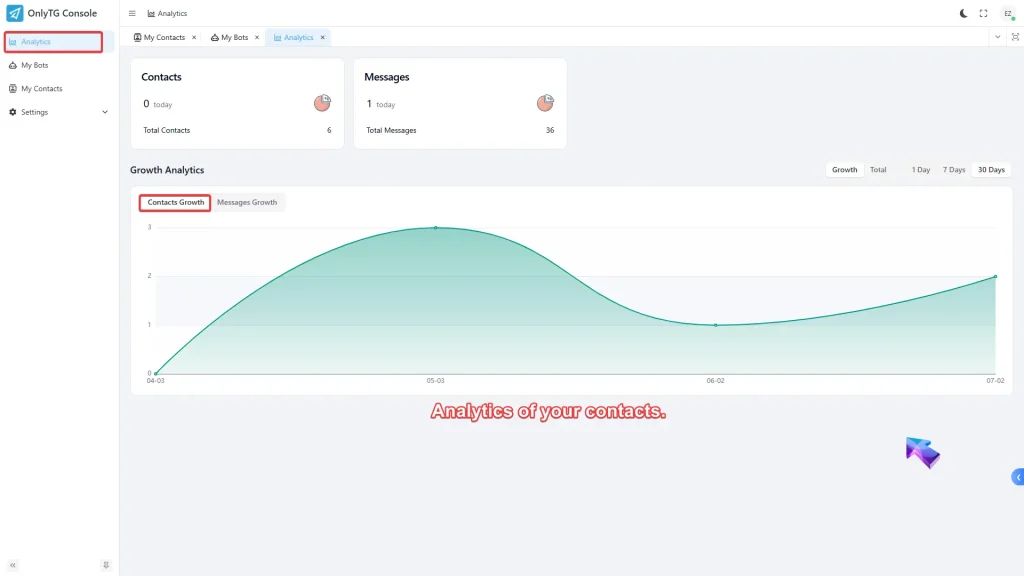Viewport: 1024px width, 576px height.
Task: Switch to the Messages Growth tab
Action: (247, 201)
